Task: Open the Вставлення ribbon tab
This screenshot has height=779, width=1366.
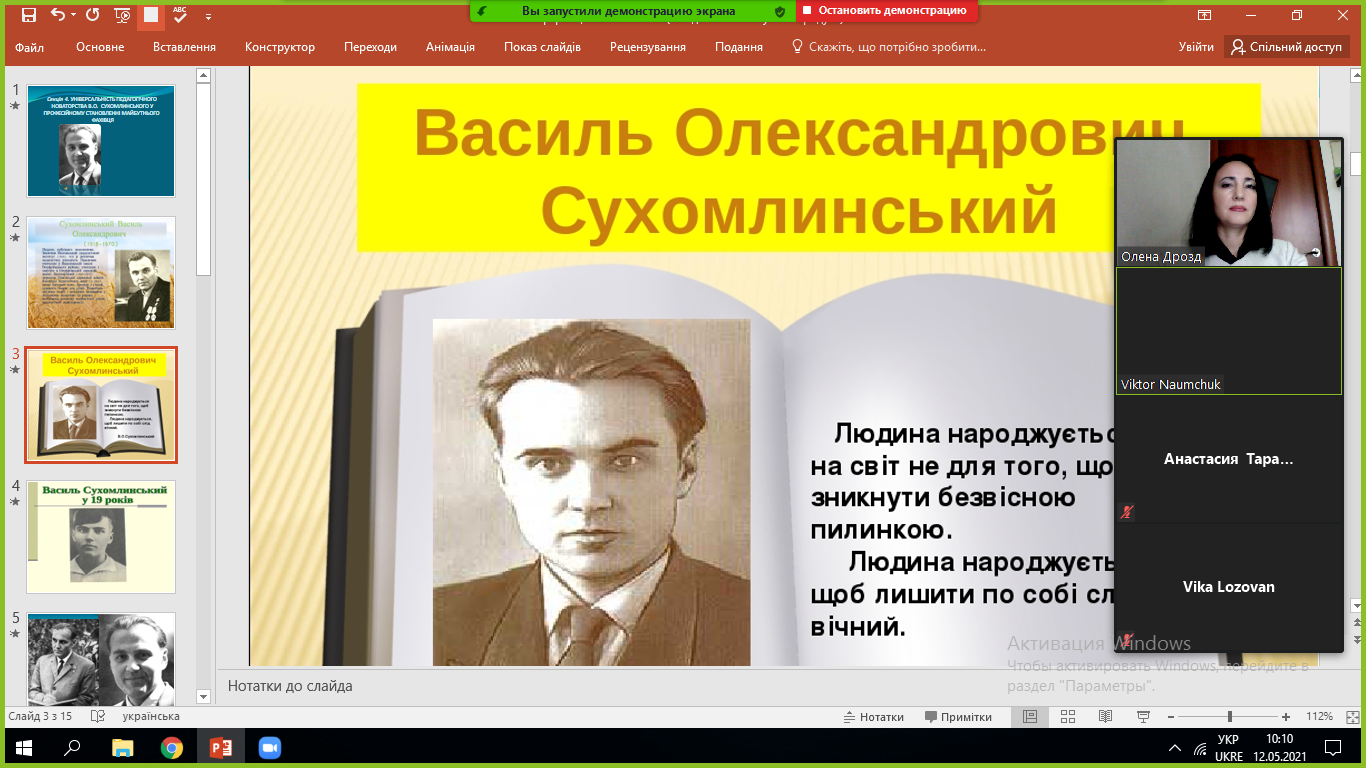Action: 184,47
